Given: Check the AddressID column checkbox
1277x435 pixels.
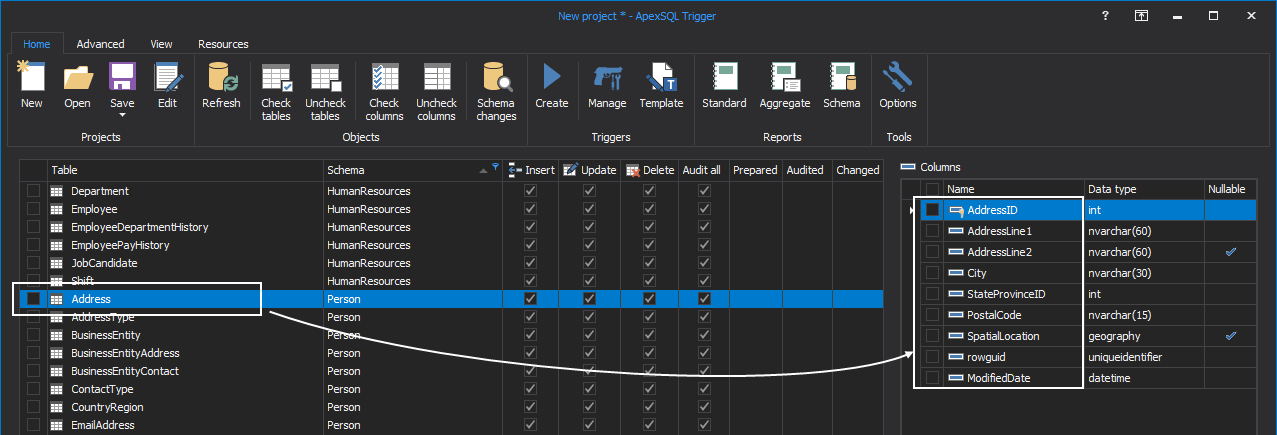Looking at the screenshot, I should pyautogui.click(x=933, y=210).
